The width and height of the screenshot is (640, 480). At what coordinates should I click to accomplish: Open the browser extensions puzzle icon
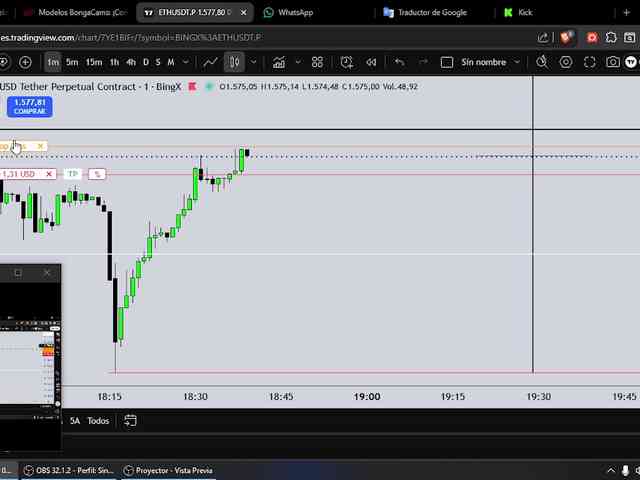(611, 38)
